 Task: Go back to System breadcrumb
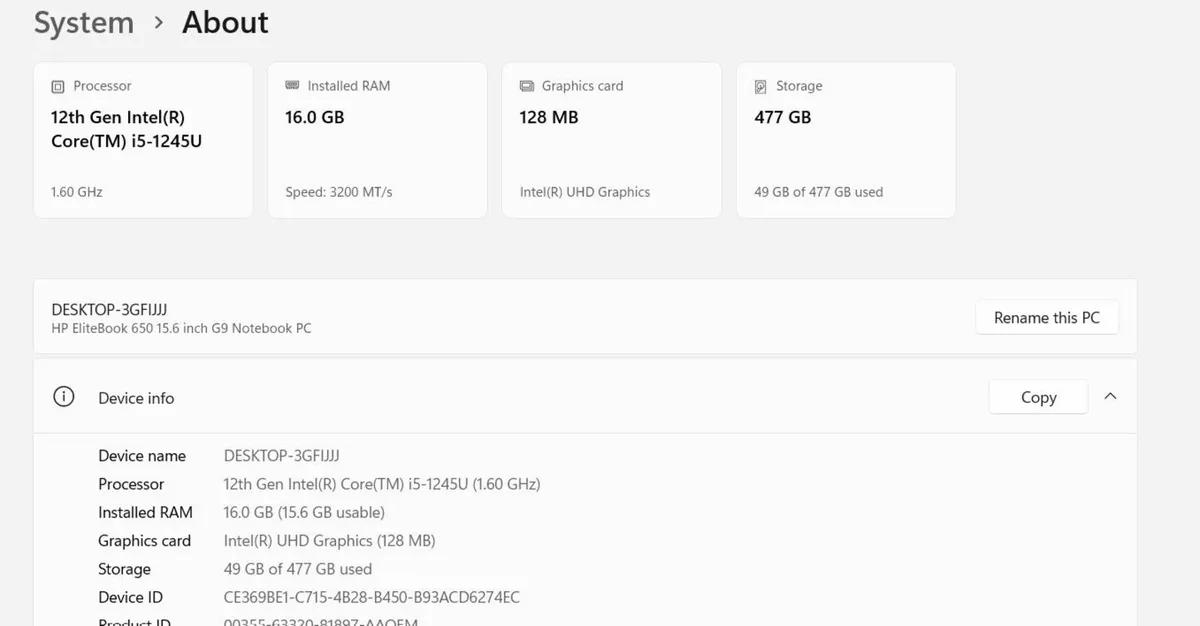coord(84,23)
